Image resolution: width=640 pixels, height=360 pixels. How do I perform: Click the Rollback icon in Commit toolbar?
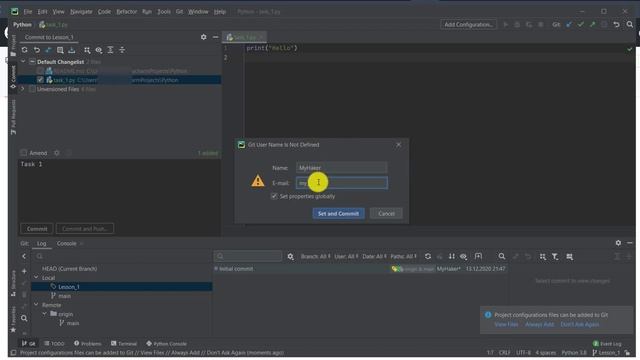pyautogui.click(x=37, y=50)
